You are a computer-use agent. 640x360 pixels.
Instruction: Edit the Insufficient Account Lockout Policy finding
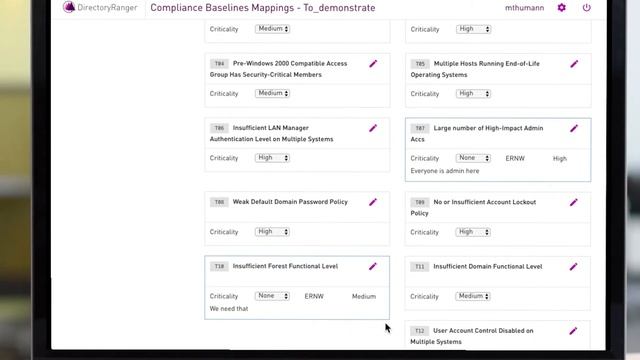pyautogui.click(x=574, y=202)
